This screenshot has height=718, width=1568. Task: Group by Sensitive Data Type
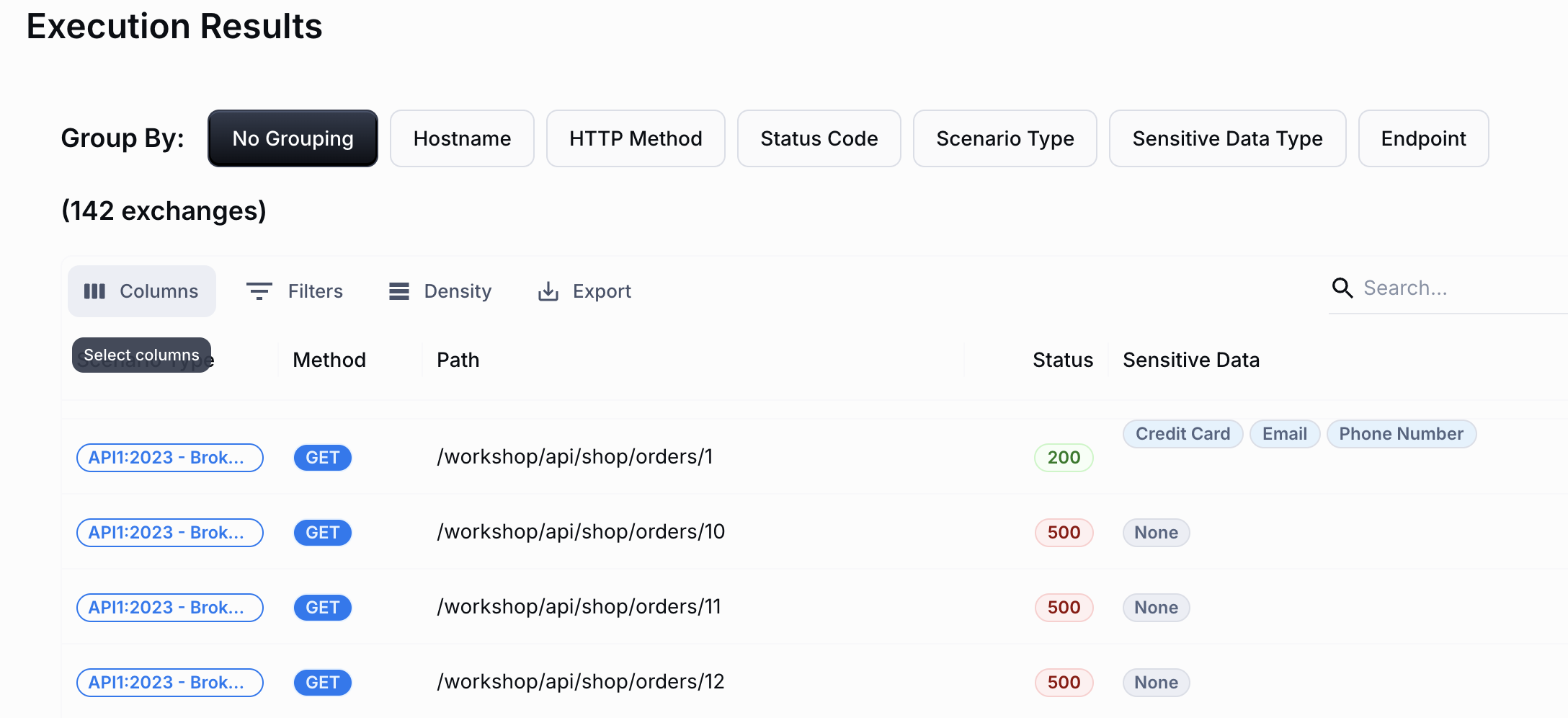[1227, 138]
